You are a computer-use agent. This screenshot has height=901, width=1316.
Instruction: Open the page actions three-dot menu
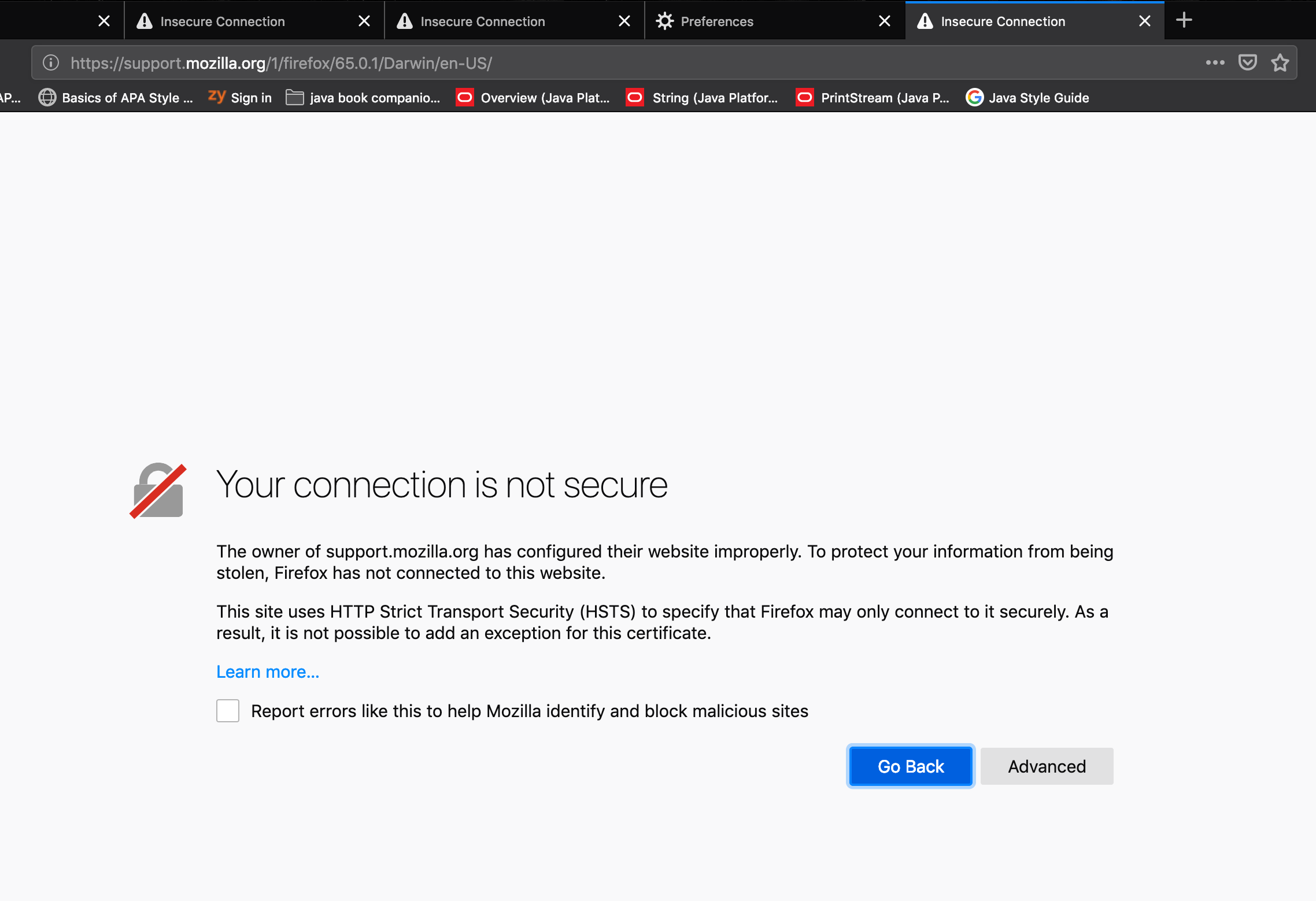tap(1215, 62)
